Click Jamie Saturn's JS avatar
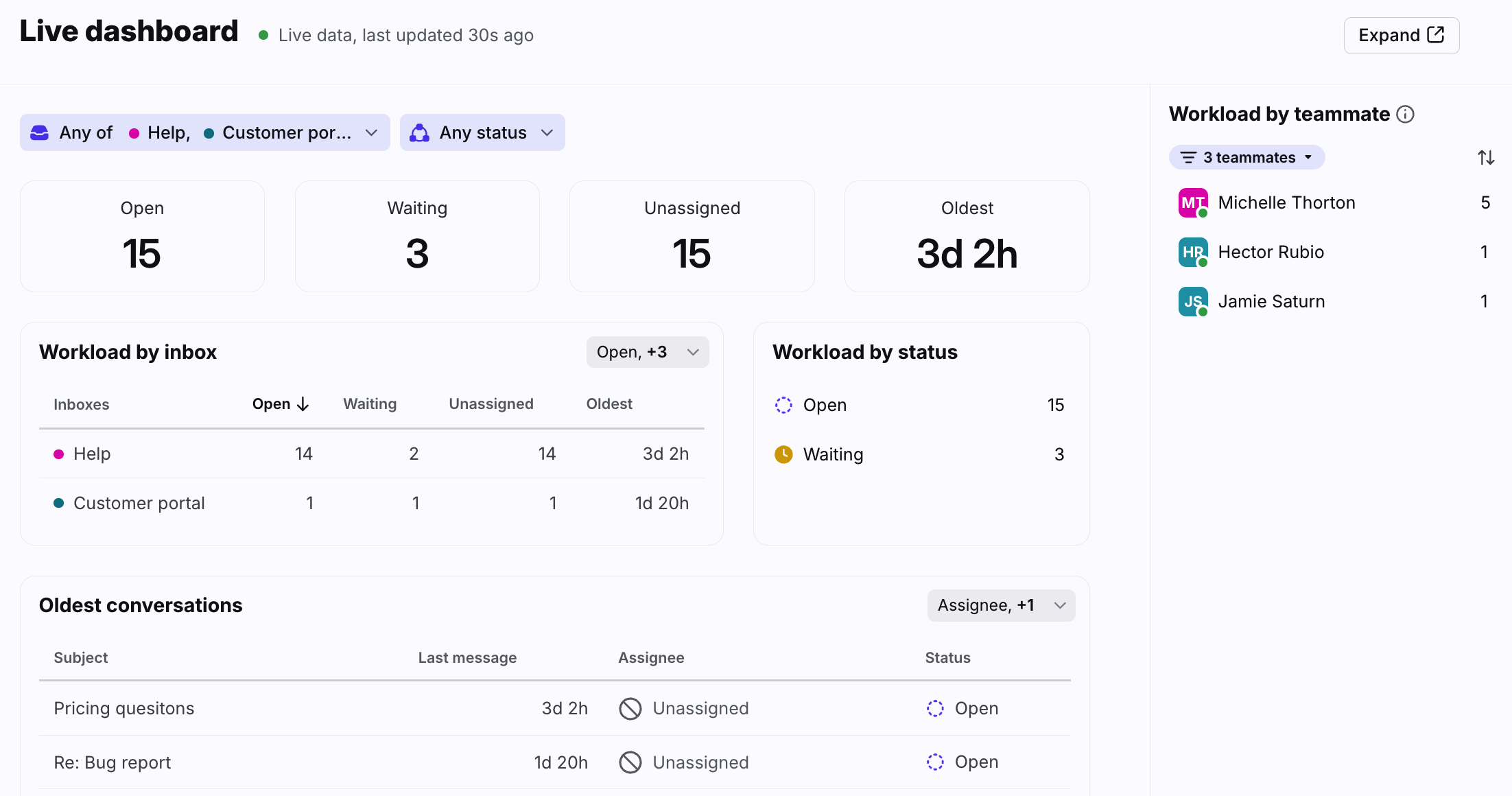 (x=1193, y=302)
